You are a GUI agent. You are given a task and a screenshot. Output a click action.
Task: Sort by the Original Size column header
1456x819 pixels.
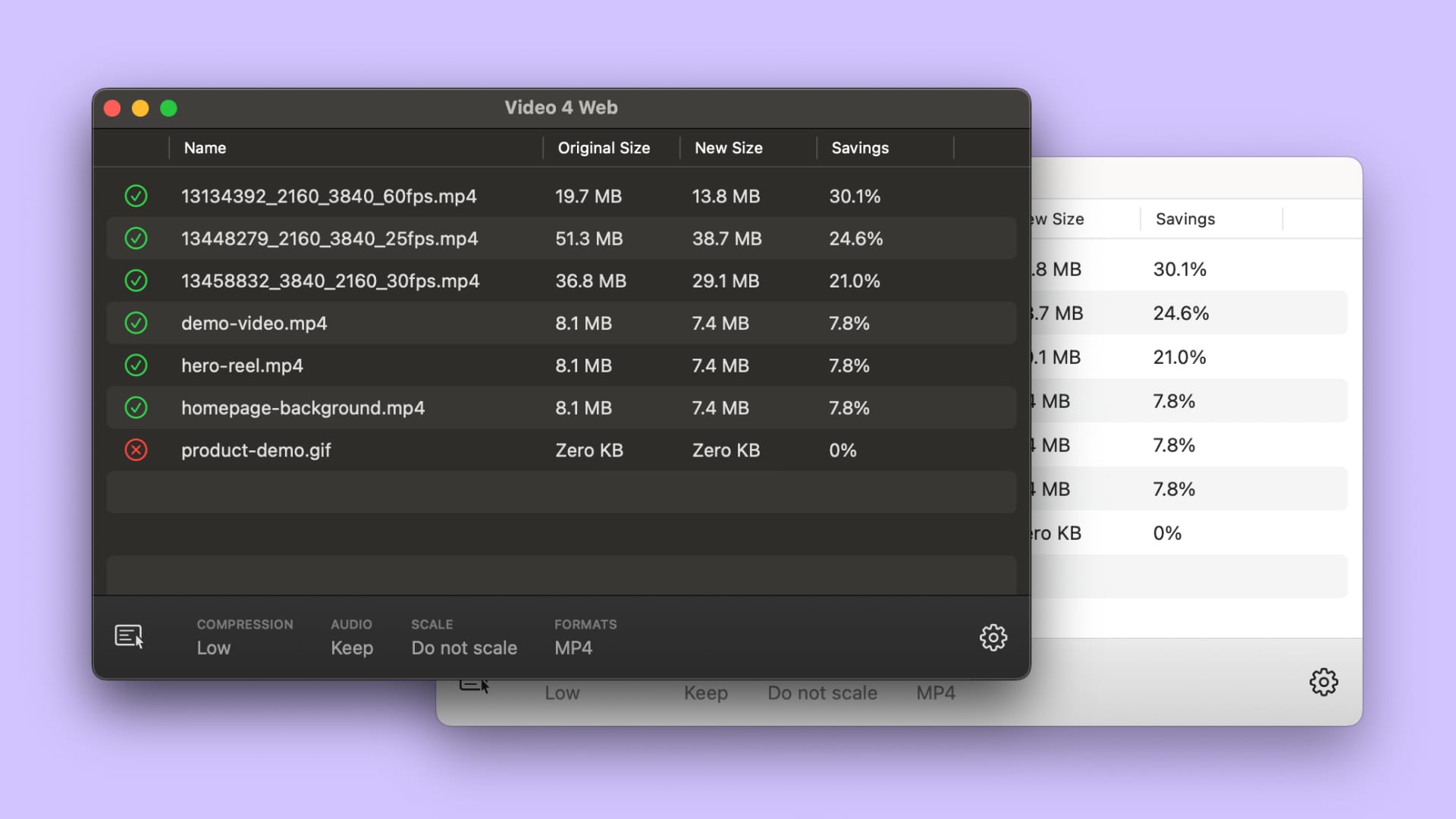coord(604,148)
